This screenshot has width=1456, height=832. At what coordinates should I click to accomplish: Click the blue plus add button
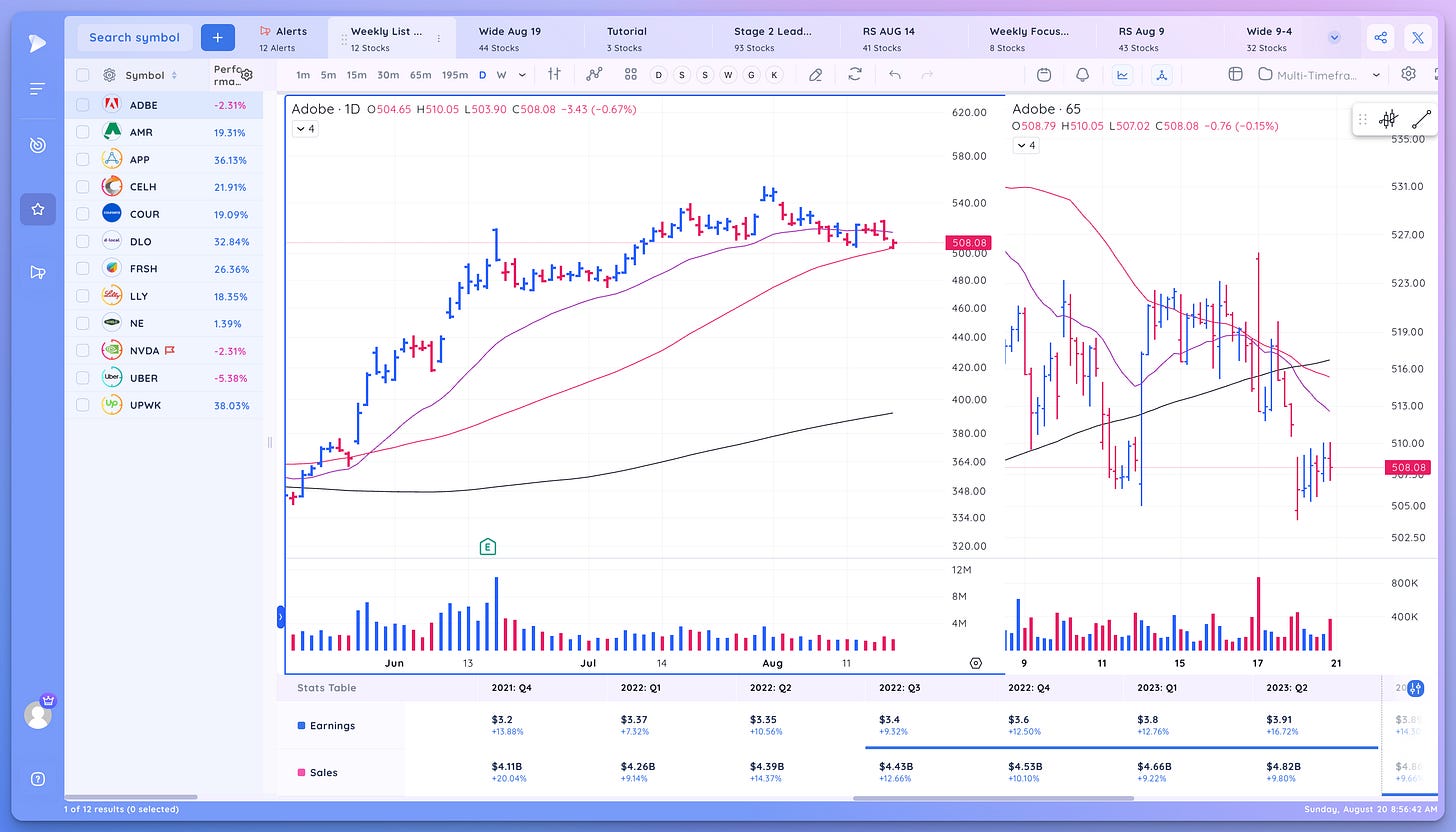218,37
